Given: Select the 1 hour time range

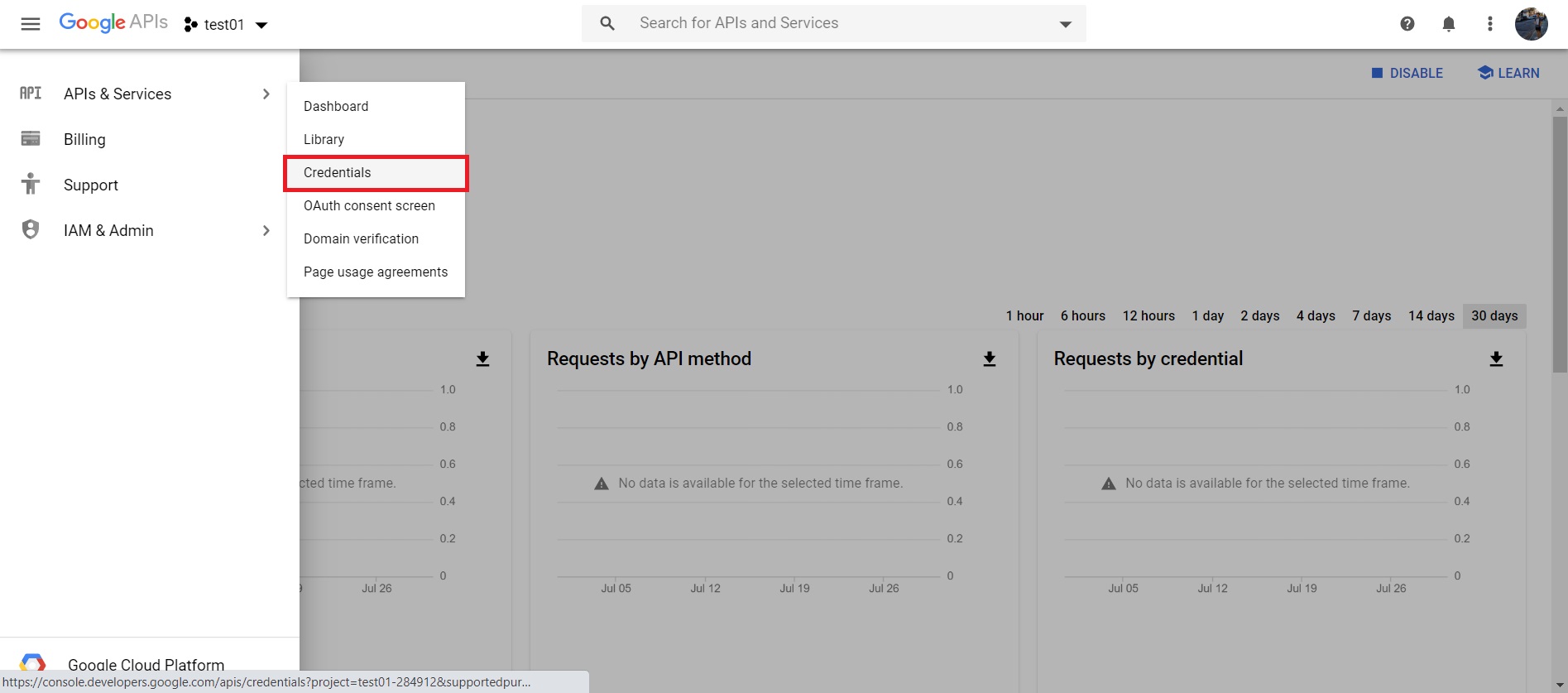Looking at the screenshot, I should pyautogui.click(x=1024, y=315).
